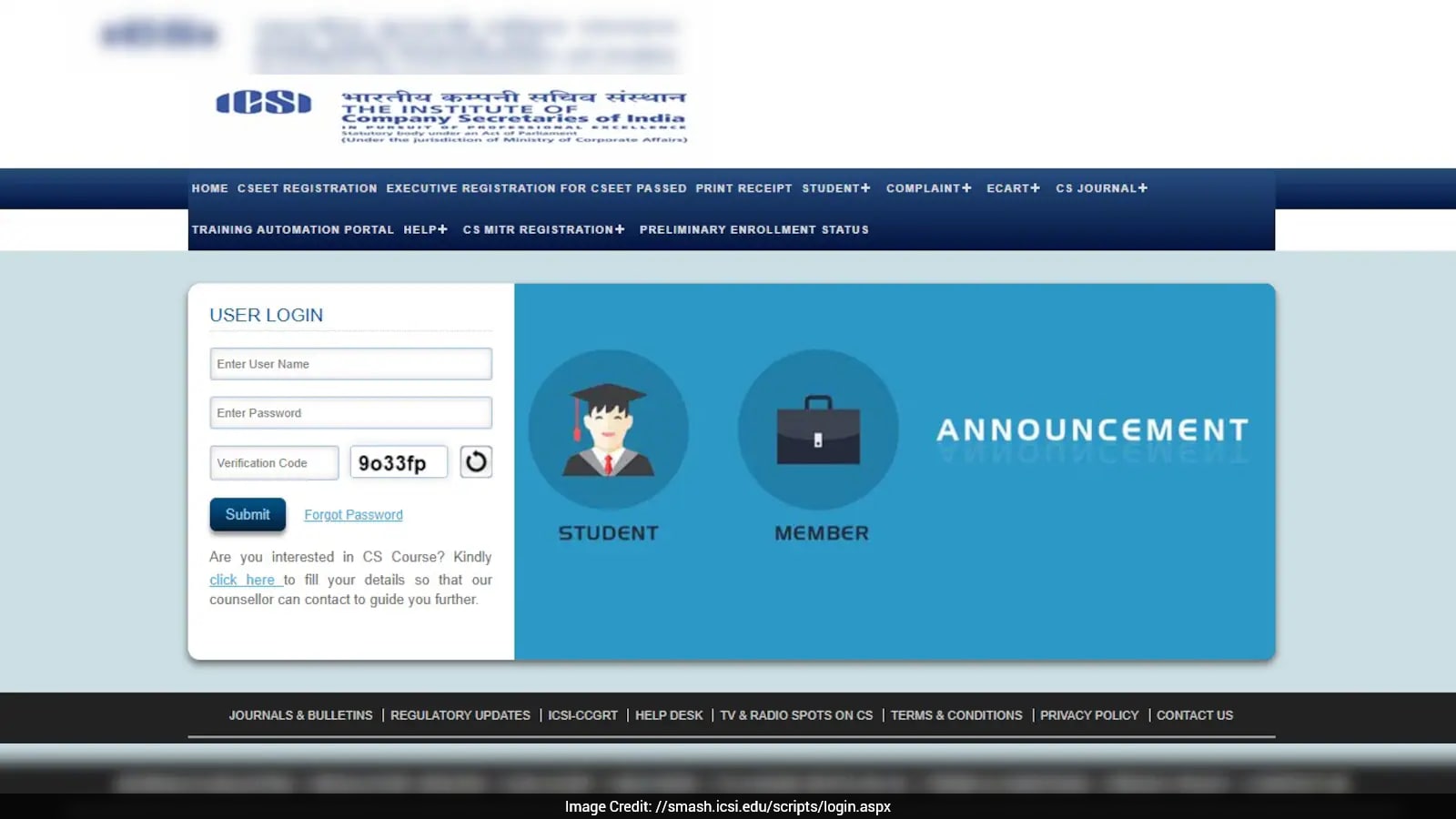Expand the Help menu
The height and width of the screenshot is (819, 1456).
[x=425, y=230]
